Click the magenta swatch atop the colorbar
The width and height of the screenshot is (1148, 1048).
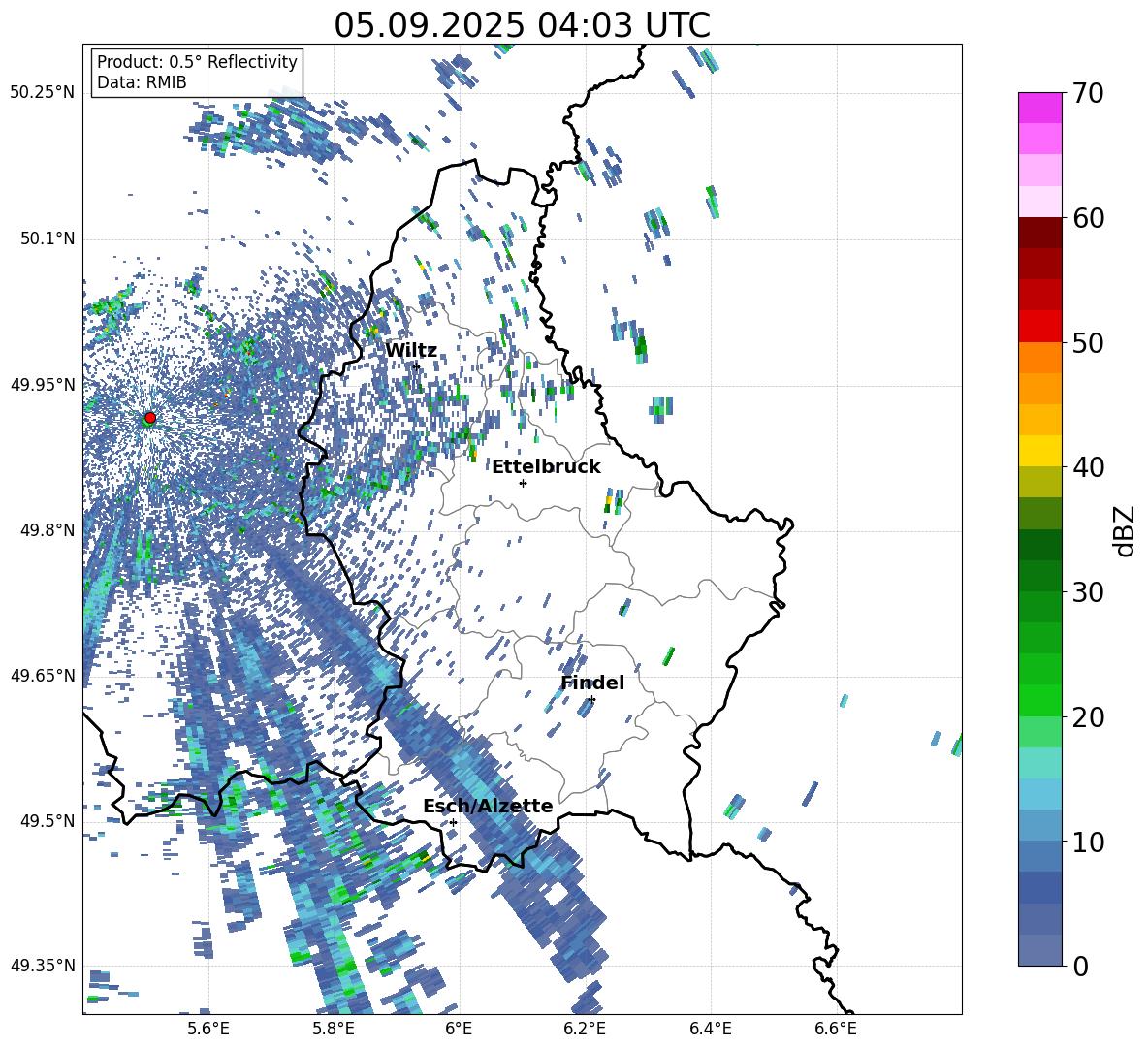click(1039, 109)
